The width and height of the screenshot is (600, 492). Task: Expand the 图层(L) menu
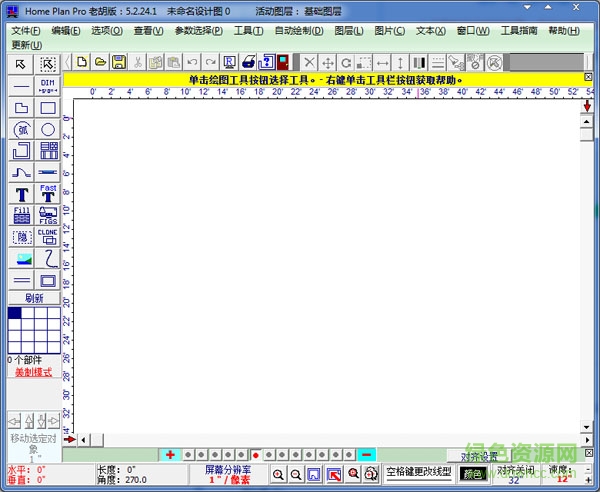coord(350,31)
